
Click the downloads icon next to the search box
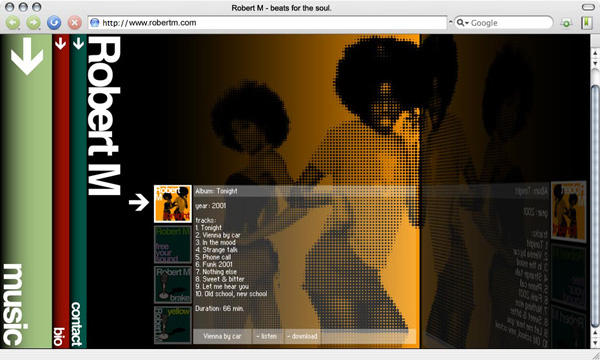(x=566, y=23)
